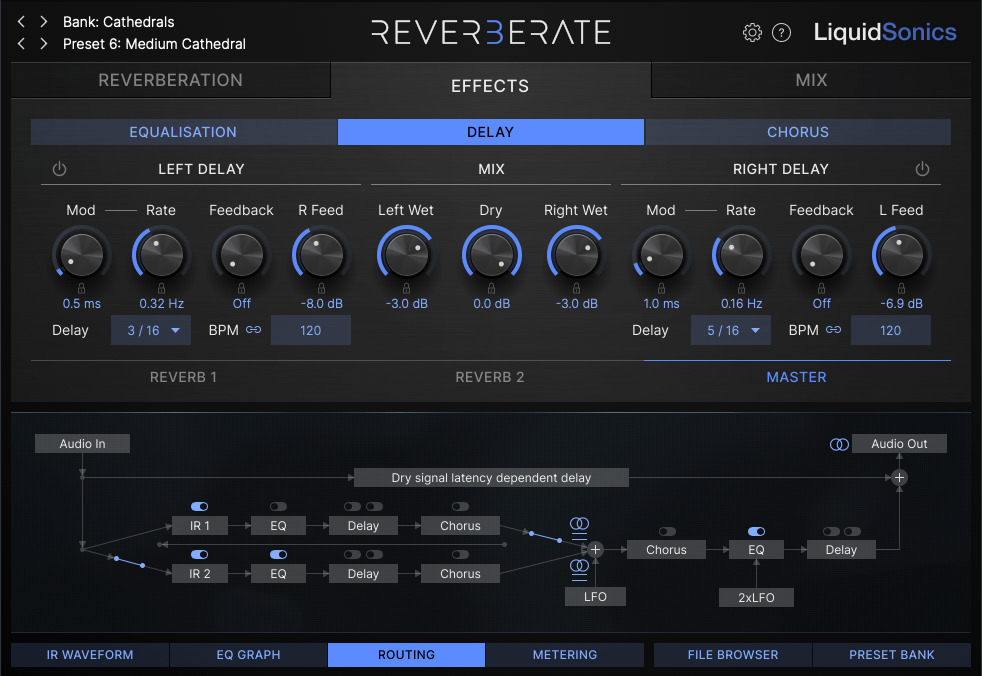Click the lock under the R Feed knob
This screenshot has width=982, height=676.
coord(321,288)
